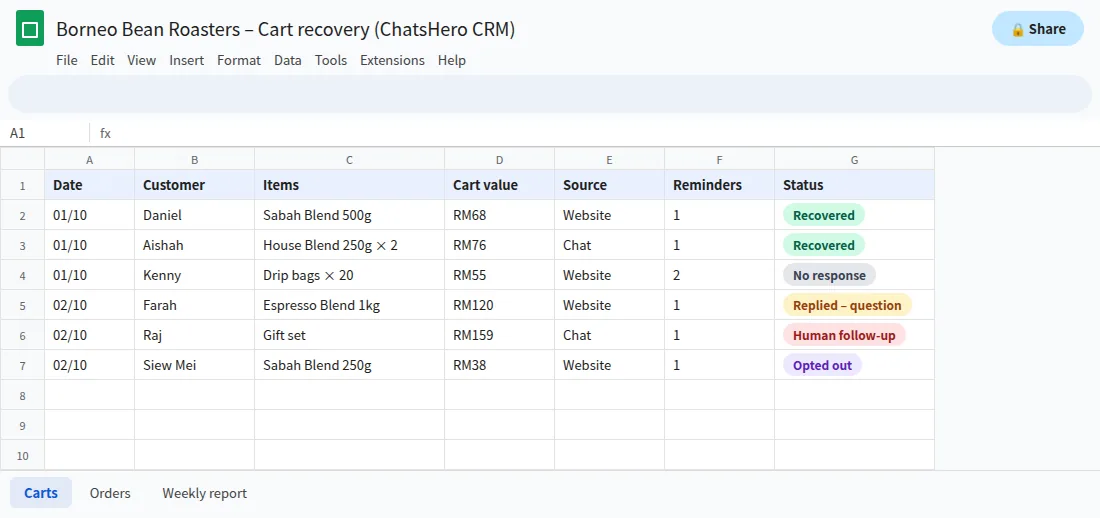
Task: Click the customer cell Siew Mei
Action: [x=195, y=365]
